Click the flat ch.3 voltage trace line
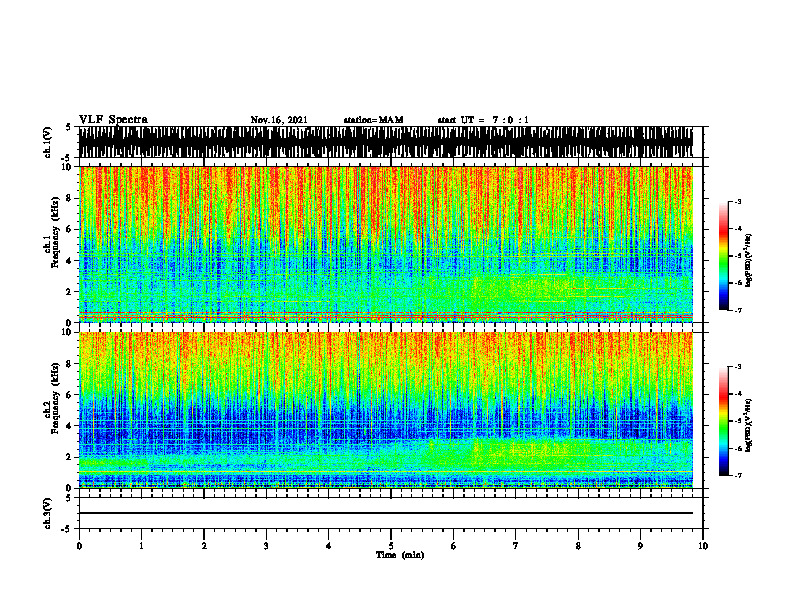Screen dimensions: 792x612 pos(386,513)
